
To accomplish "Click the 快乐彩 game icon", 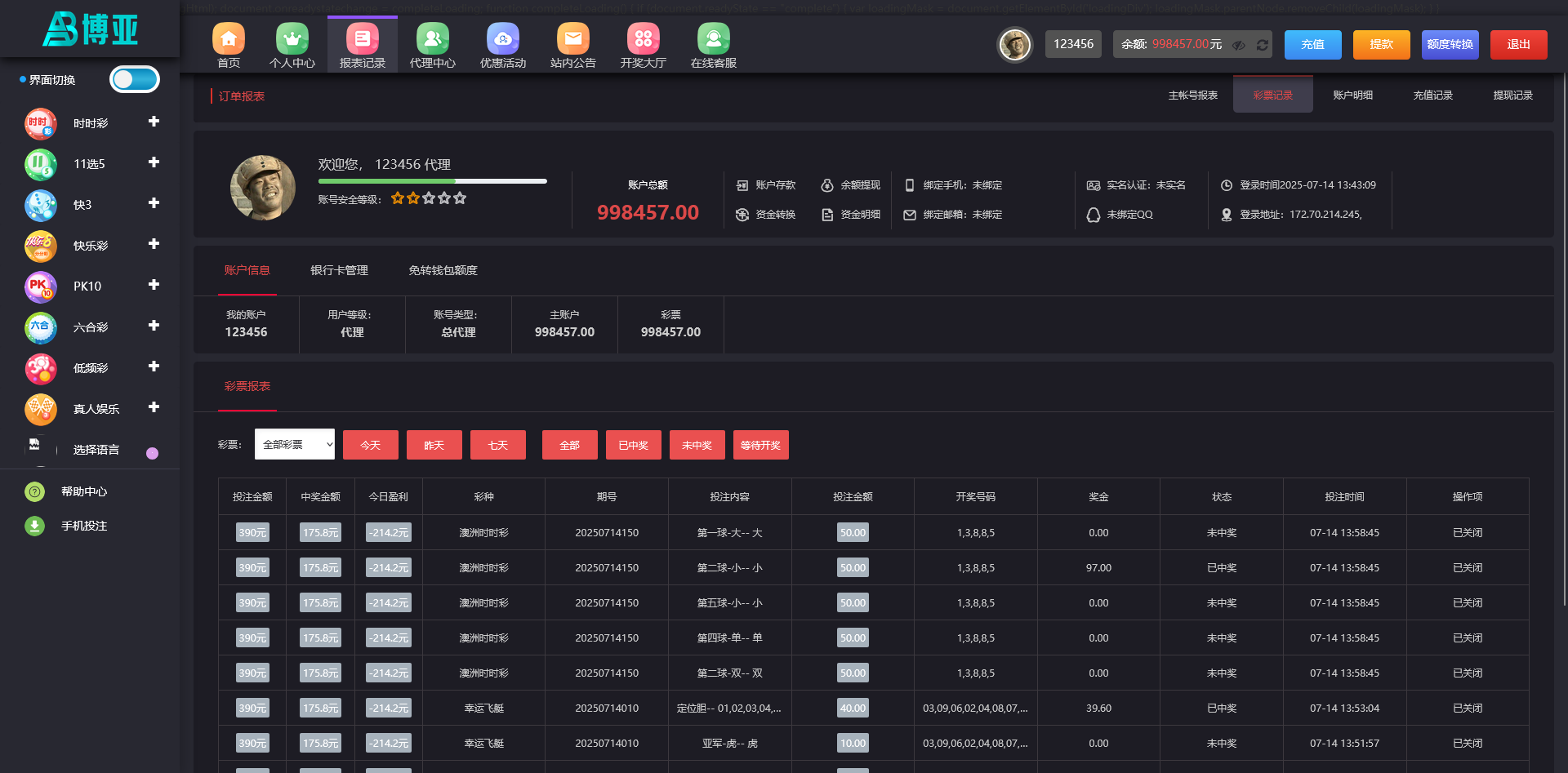I will point(41,247).
